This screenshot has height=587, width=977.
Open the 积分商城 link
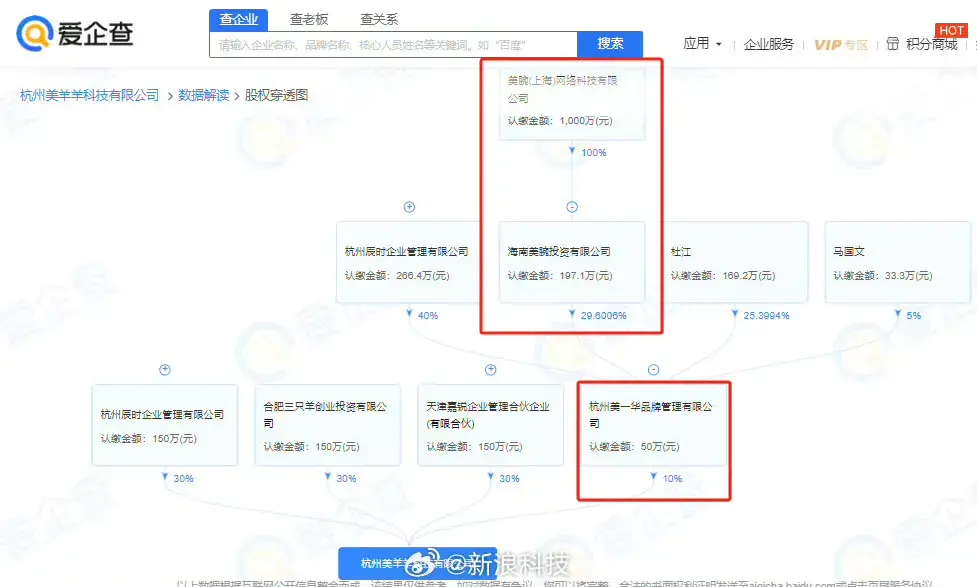(x=932, y=44)
